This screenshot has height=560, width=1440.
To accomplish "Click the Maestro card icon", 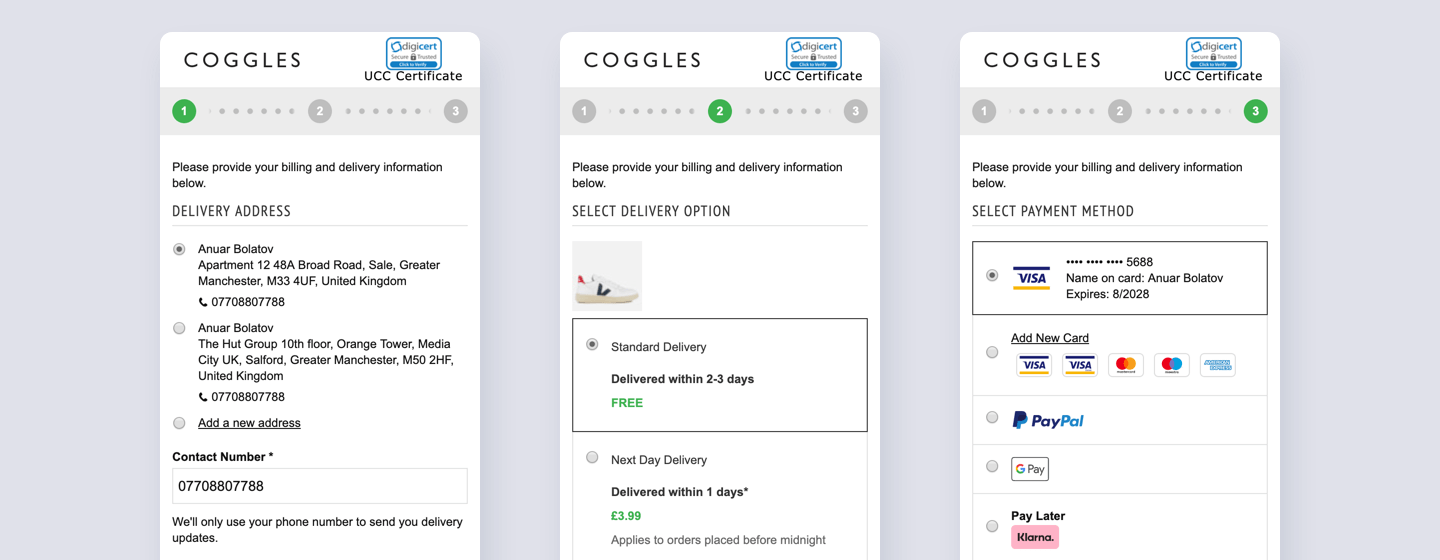I will click(x=1171, y=365).
